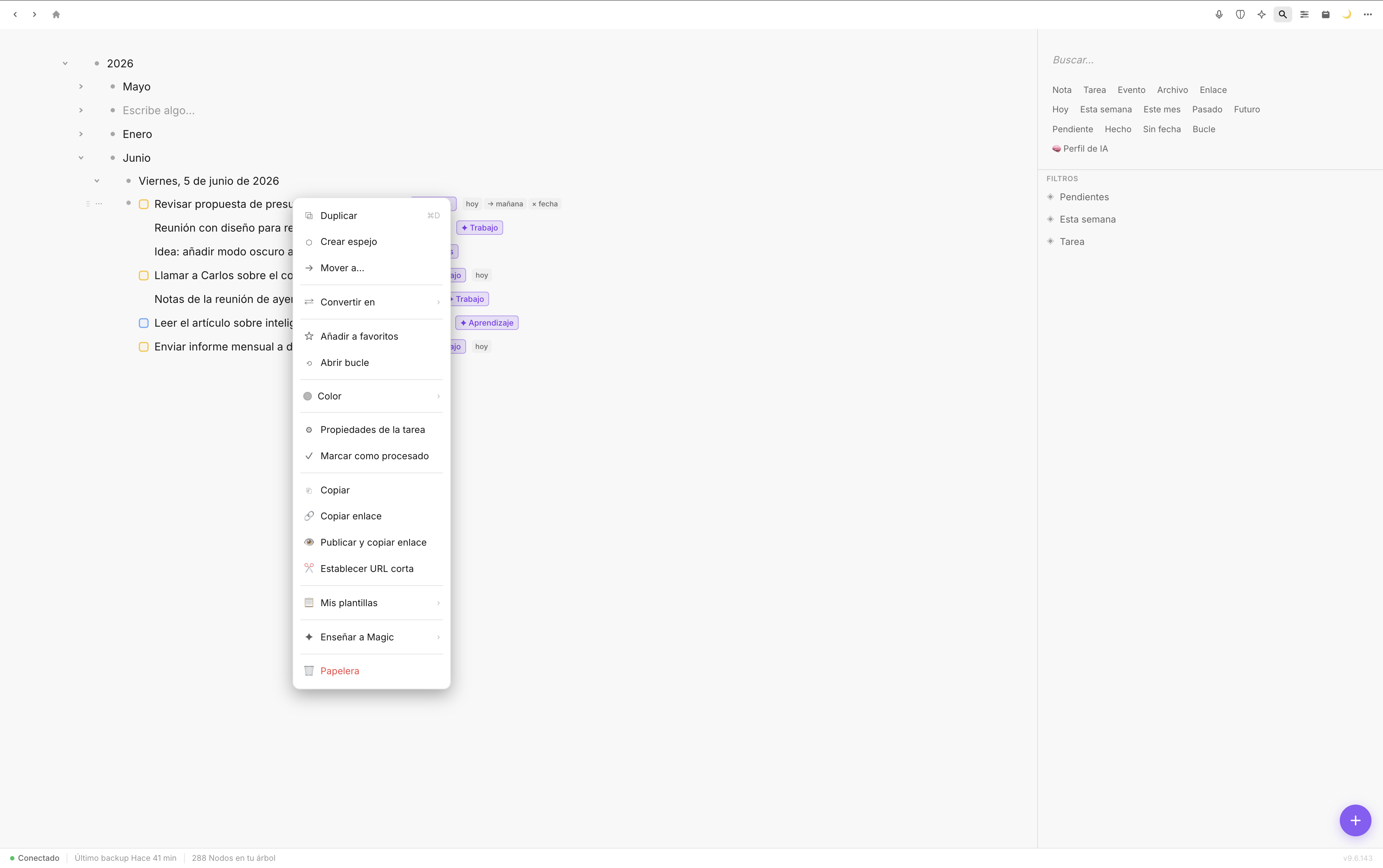Expand the Escribe algo placeholder node
This screenshot has height=868, width=1383.
click(81, 110)
